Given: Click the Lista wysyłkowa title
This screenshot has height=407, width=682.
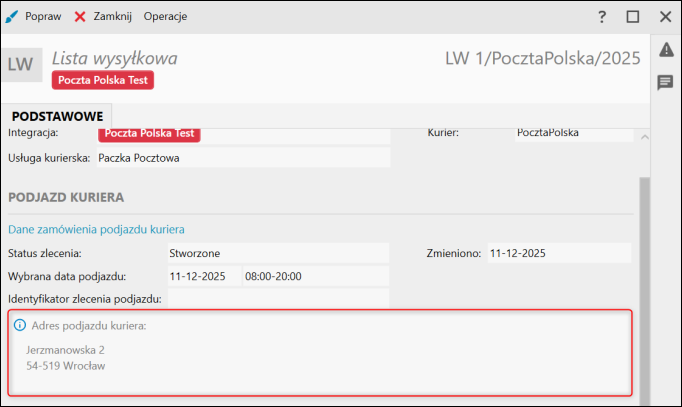Looking at the screenshot, I should point(115,58).
